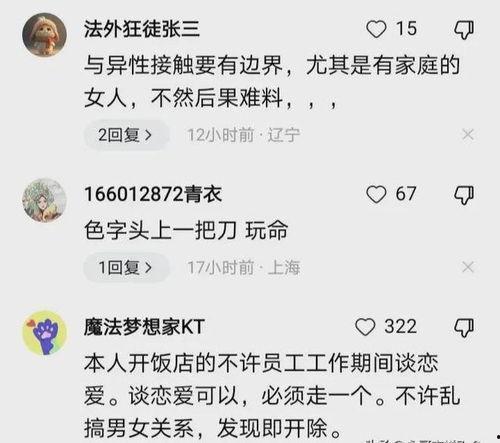Expand the 1回复 replies

pos(126,267)
